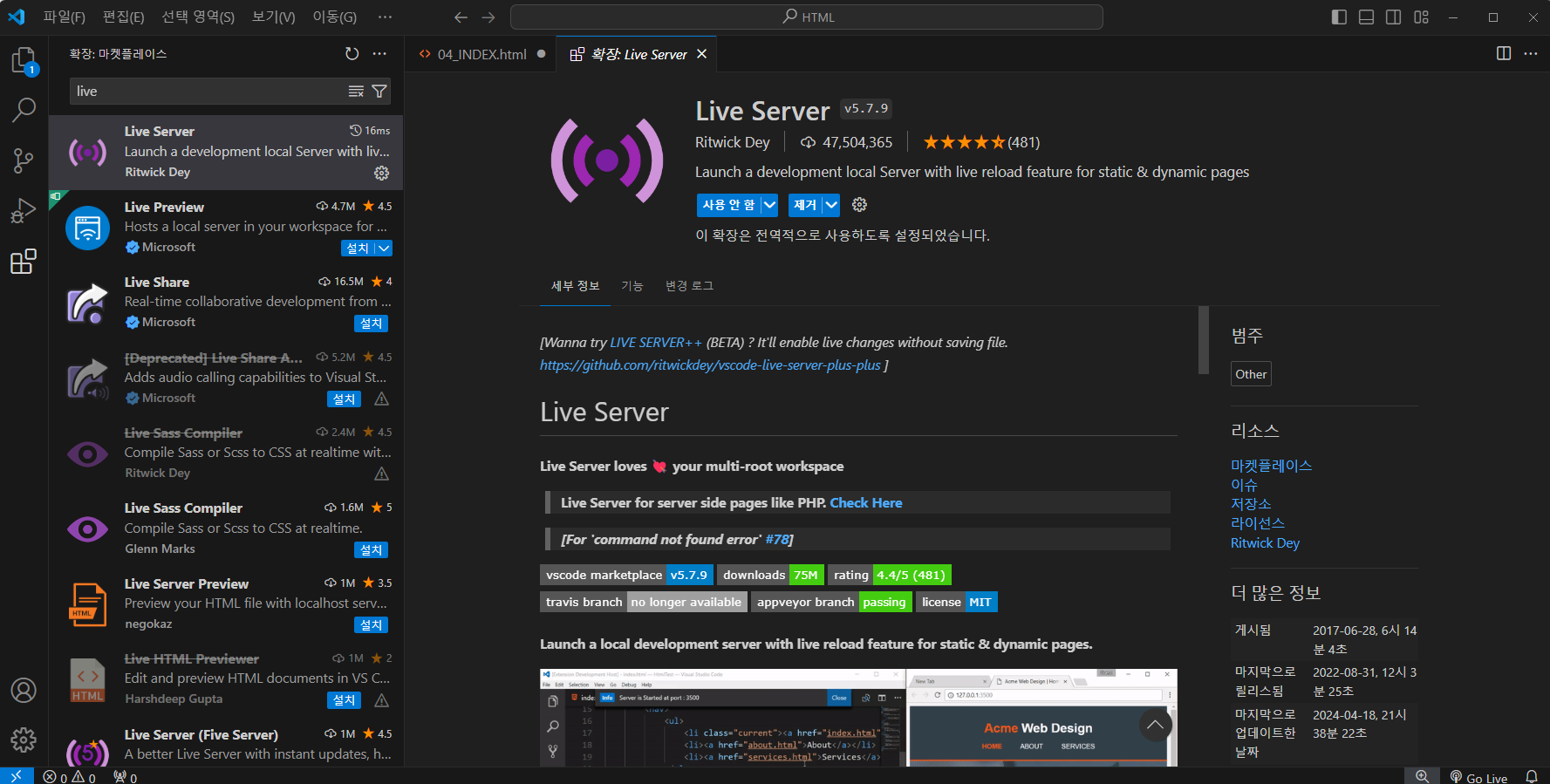Clear extensions search results
Viewport: 1550px width, 784px height.
click(356, 92)
